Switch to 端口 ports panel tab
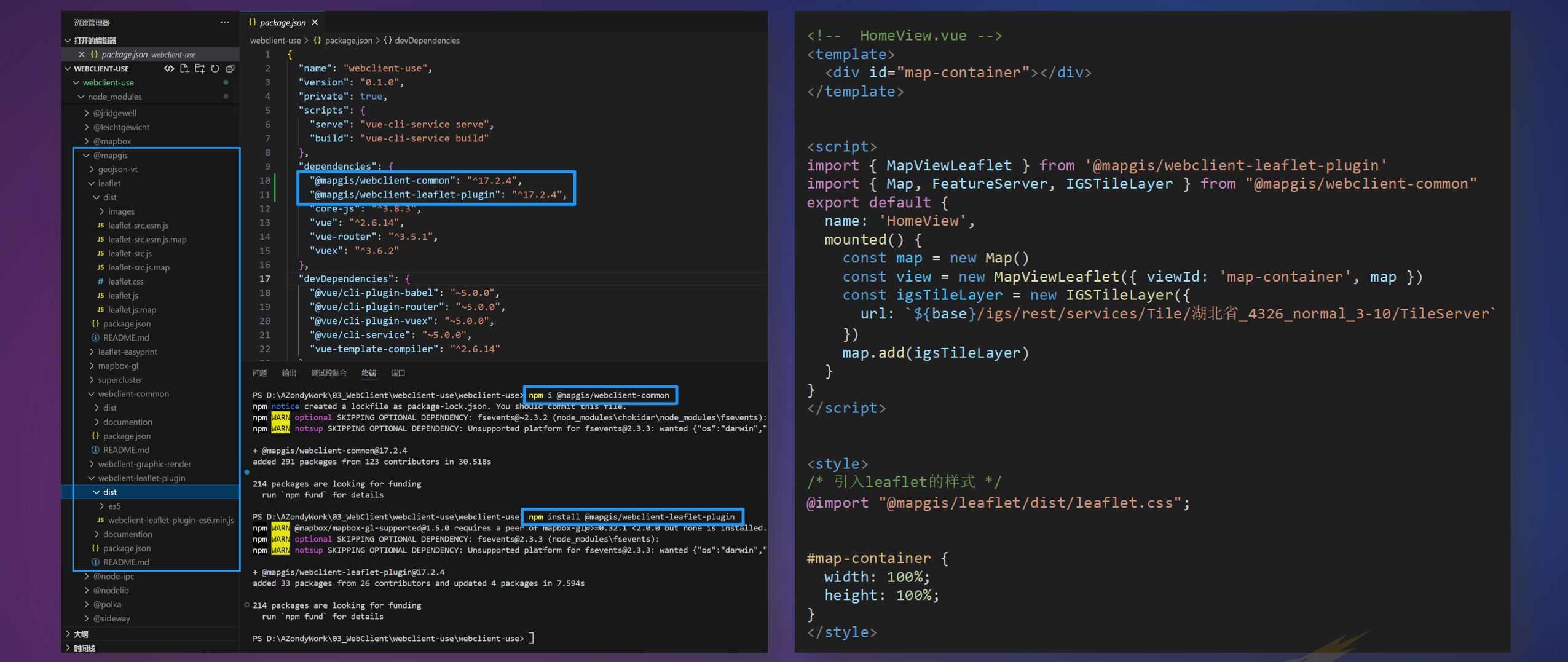This screenshot has height=662, width=1568. point(398,373)
